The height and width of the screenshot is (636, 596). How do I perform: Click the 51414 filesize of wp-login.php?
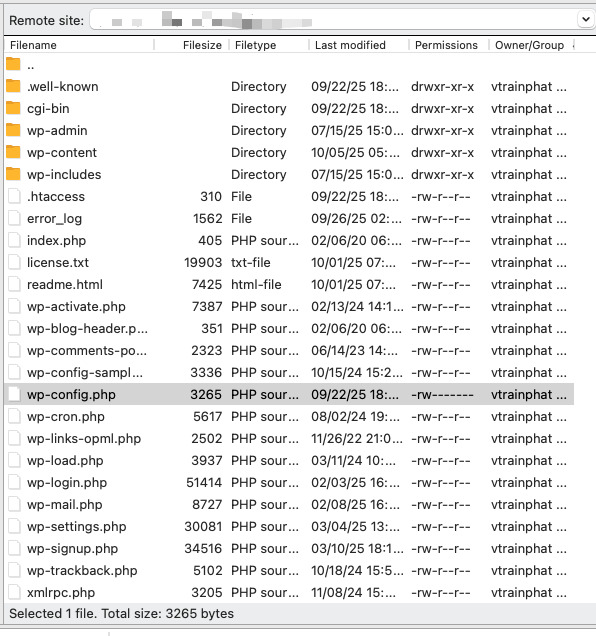tap(204, 483)
